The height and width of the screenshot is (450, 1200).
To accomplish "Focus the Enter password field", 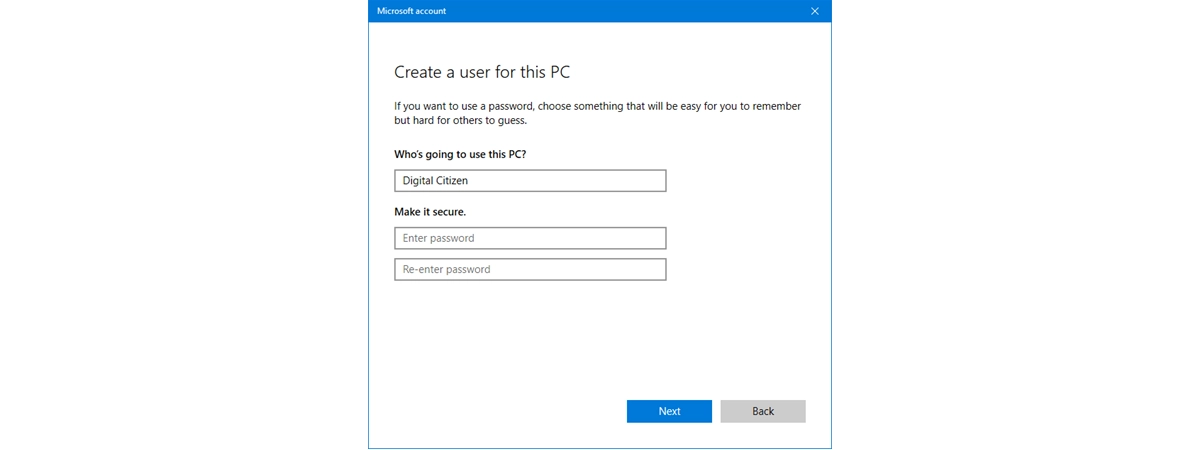I will pyautogui.click(x=530, y=238).
